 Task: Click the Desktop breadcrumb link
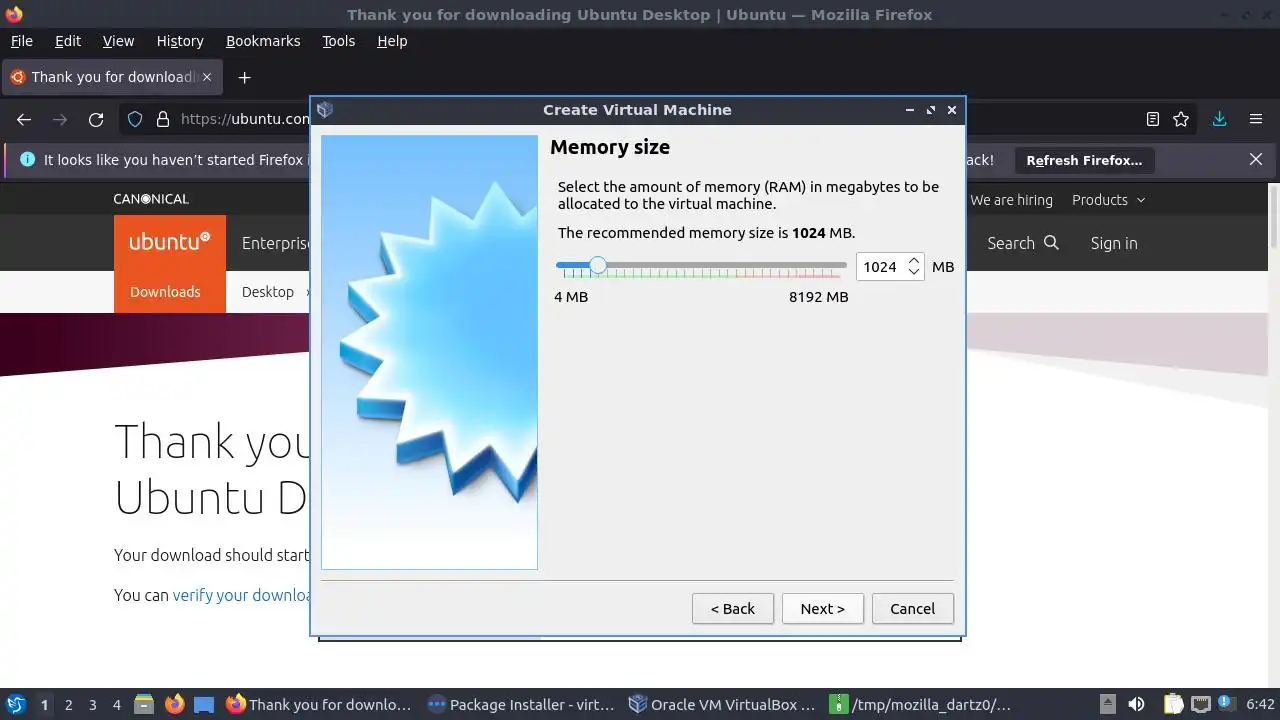(268, 292)
